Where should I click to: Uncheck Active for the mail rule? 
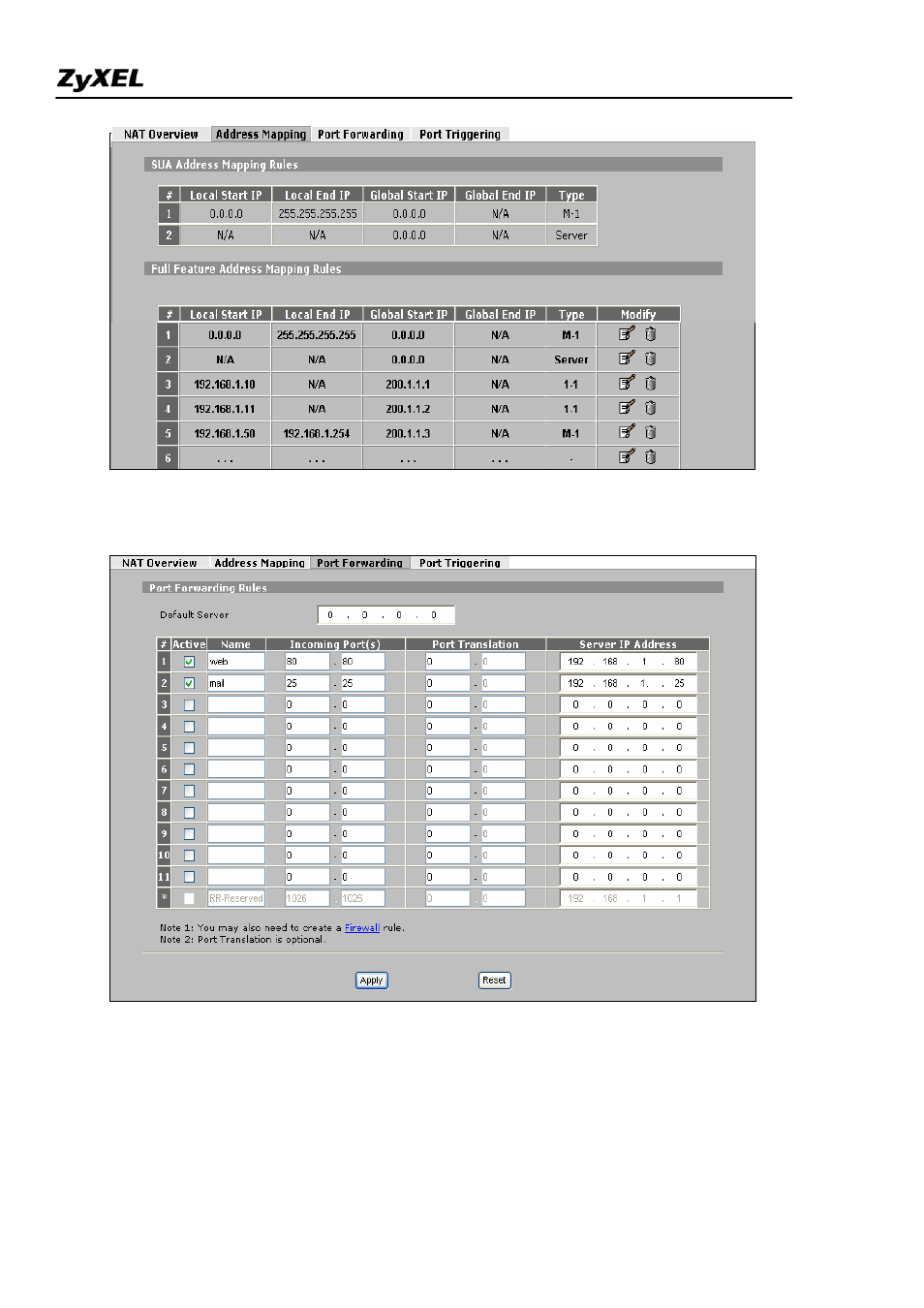(189, 683)
